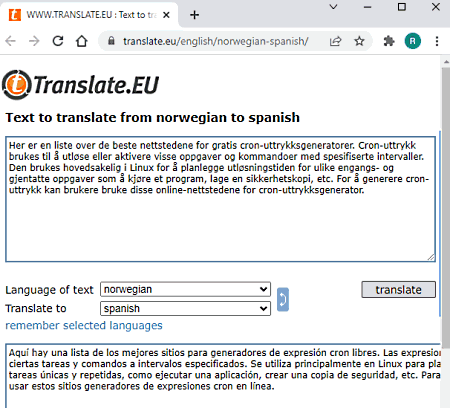Click the 'Translate to' label
450x408 pixels.
(x=36, y=309)
